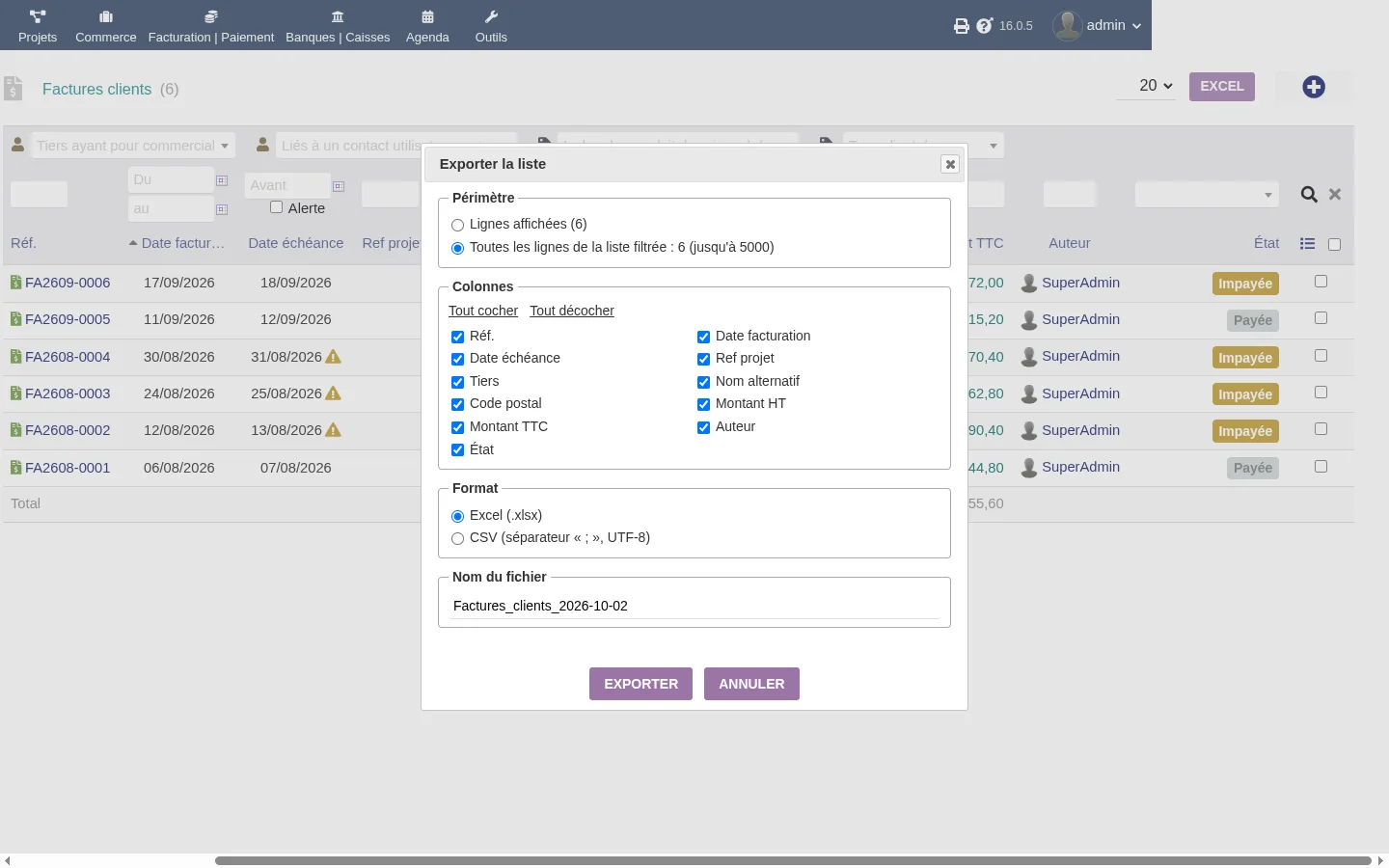1389x868 pixels.
Task: Click the print icon in top bar
Action: [x=962, y=26]
